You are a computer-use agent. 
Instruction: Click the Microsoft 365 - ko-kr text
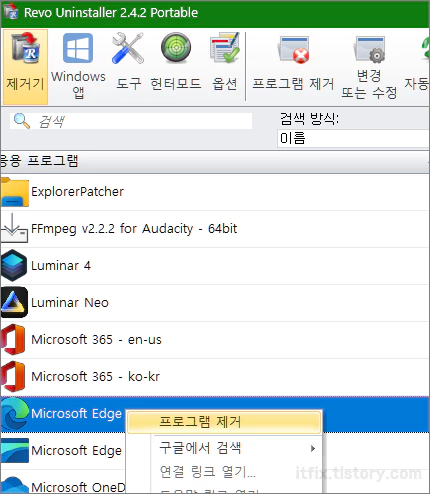(95, 377)
